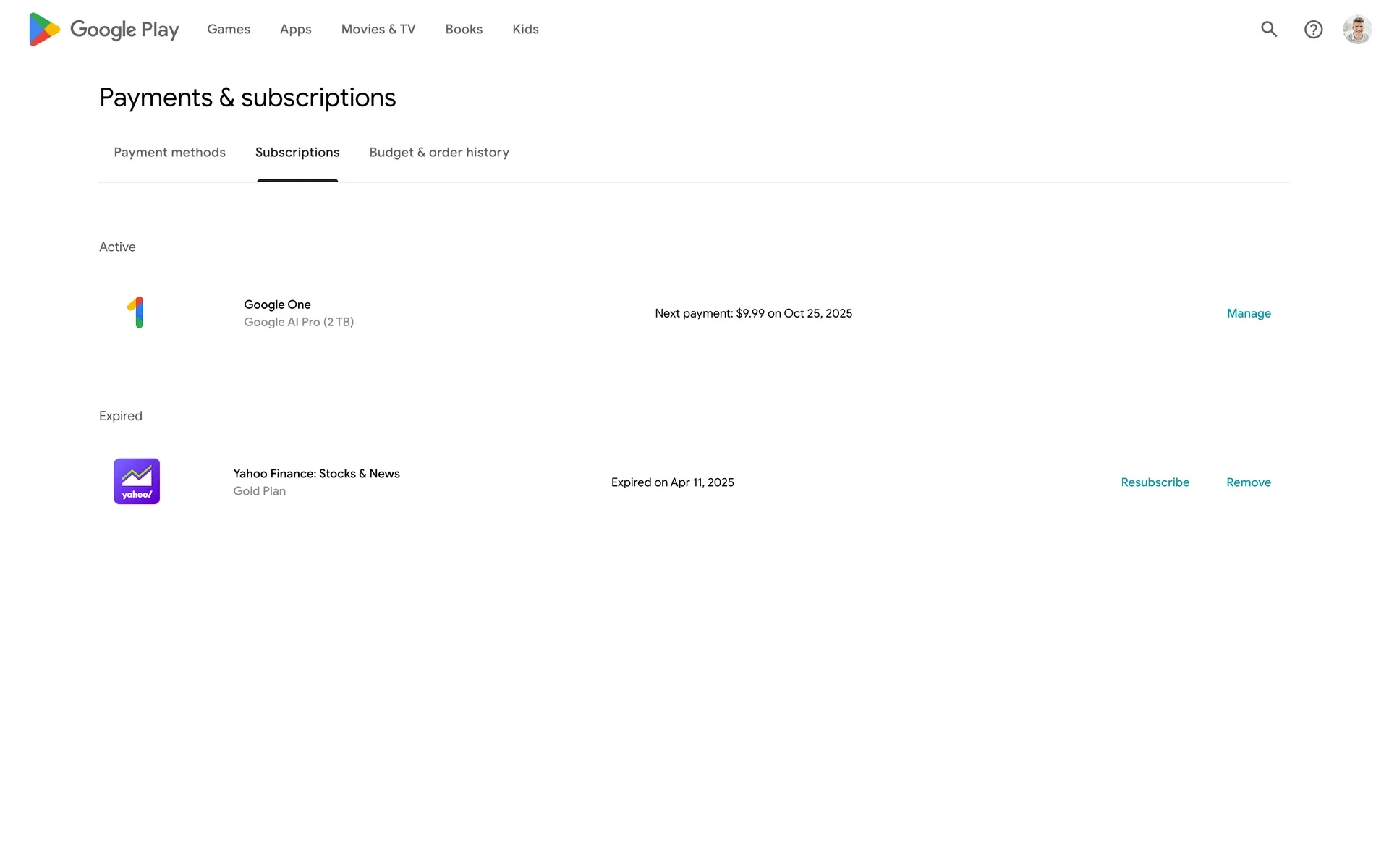The image size is (1389, 868).
Task: Click the Next payment $9.99 text
Action: point(753,313)
